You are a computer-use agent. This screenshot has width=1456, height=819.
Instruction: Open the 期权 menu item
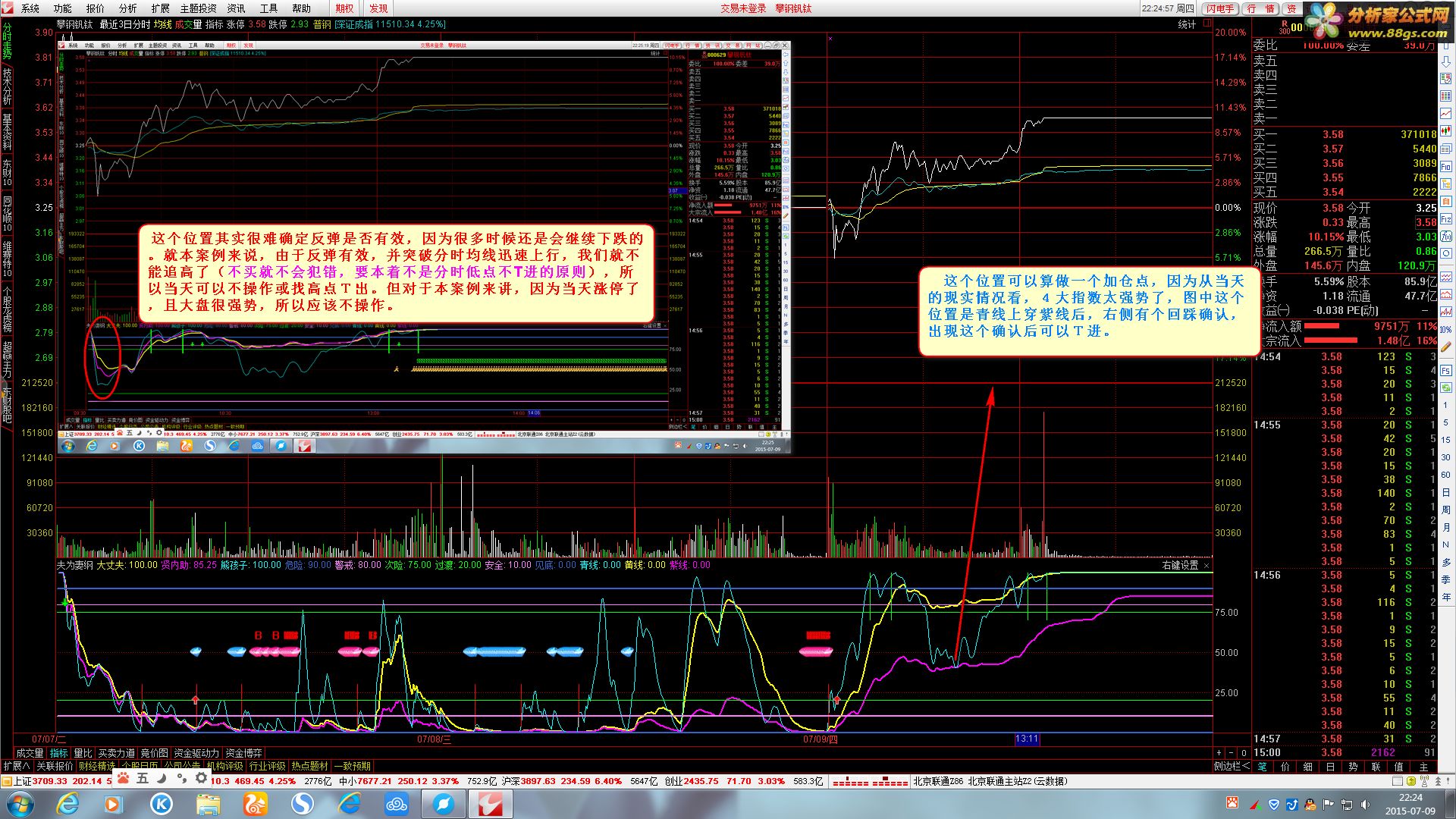point(344,8)
